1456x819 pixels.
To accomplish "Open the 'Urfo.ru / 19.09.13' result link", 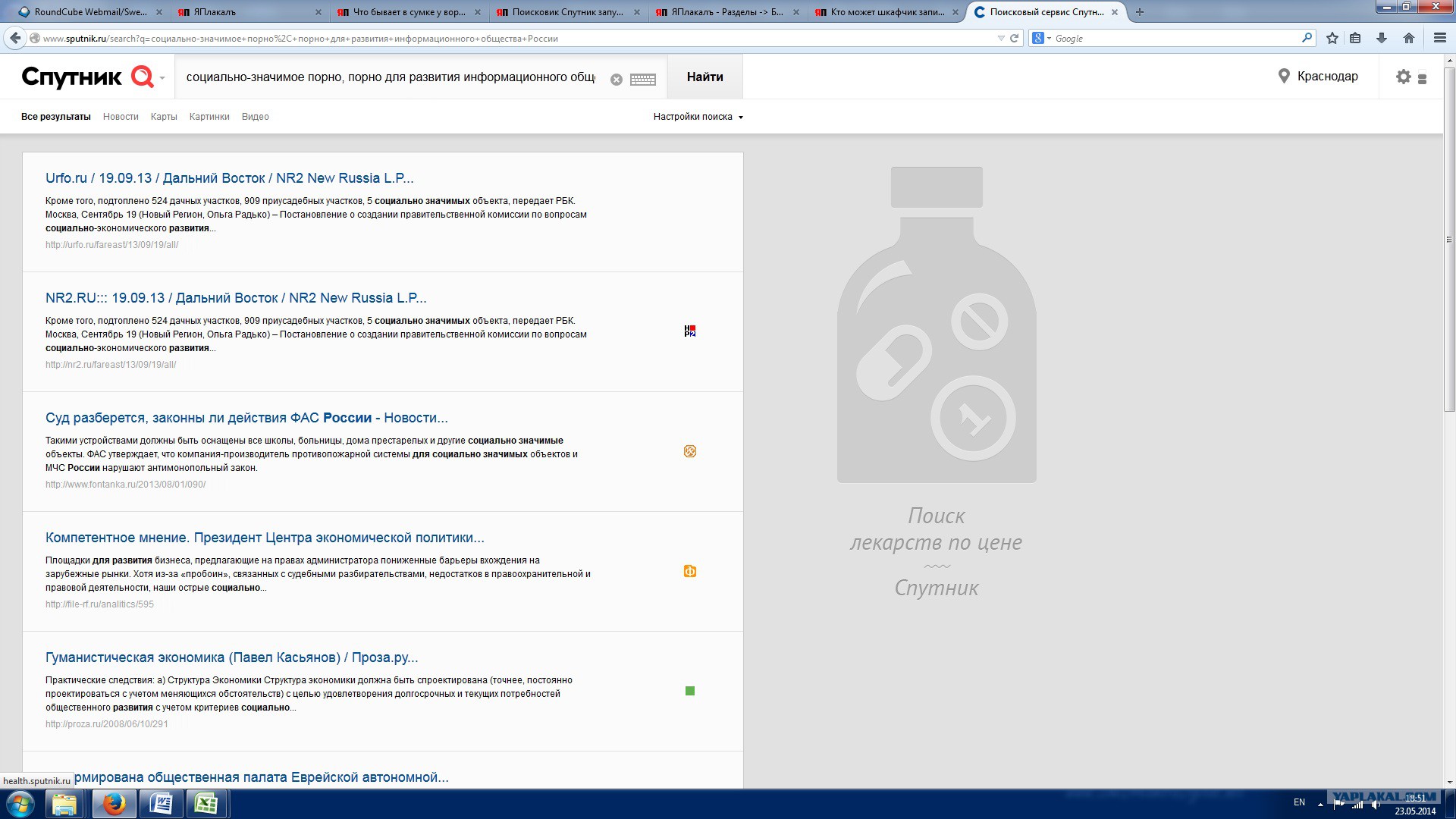I will (x=230, y=178).
